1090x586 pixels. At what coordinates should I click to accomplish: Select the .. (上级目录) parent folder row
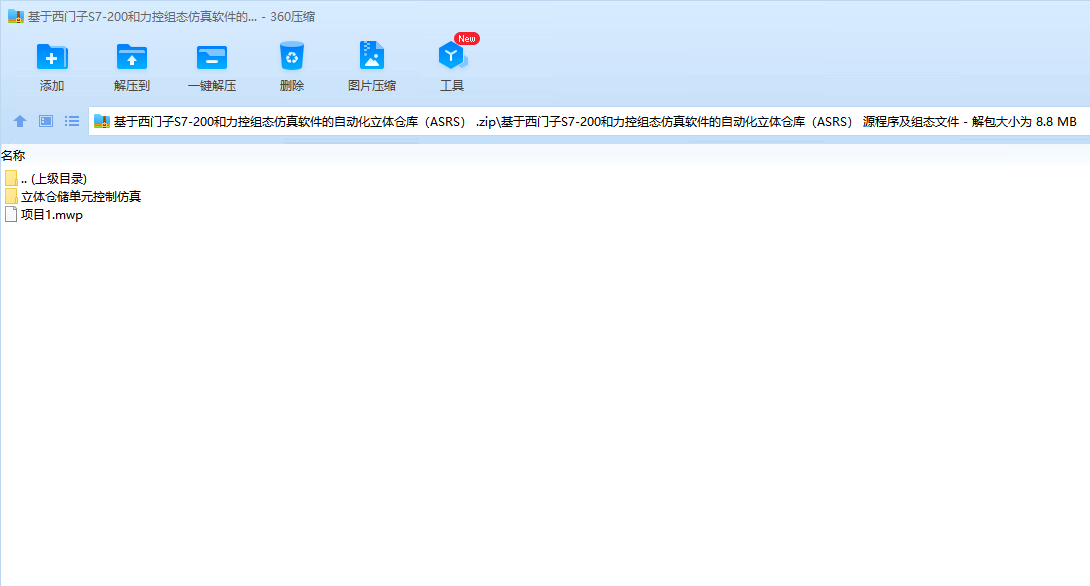pyautogui.click(x=46, y=179)
